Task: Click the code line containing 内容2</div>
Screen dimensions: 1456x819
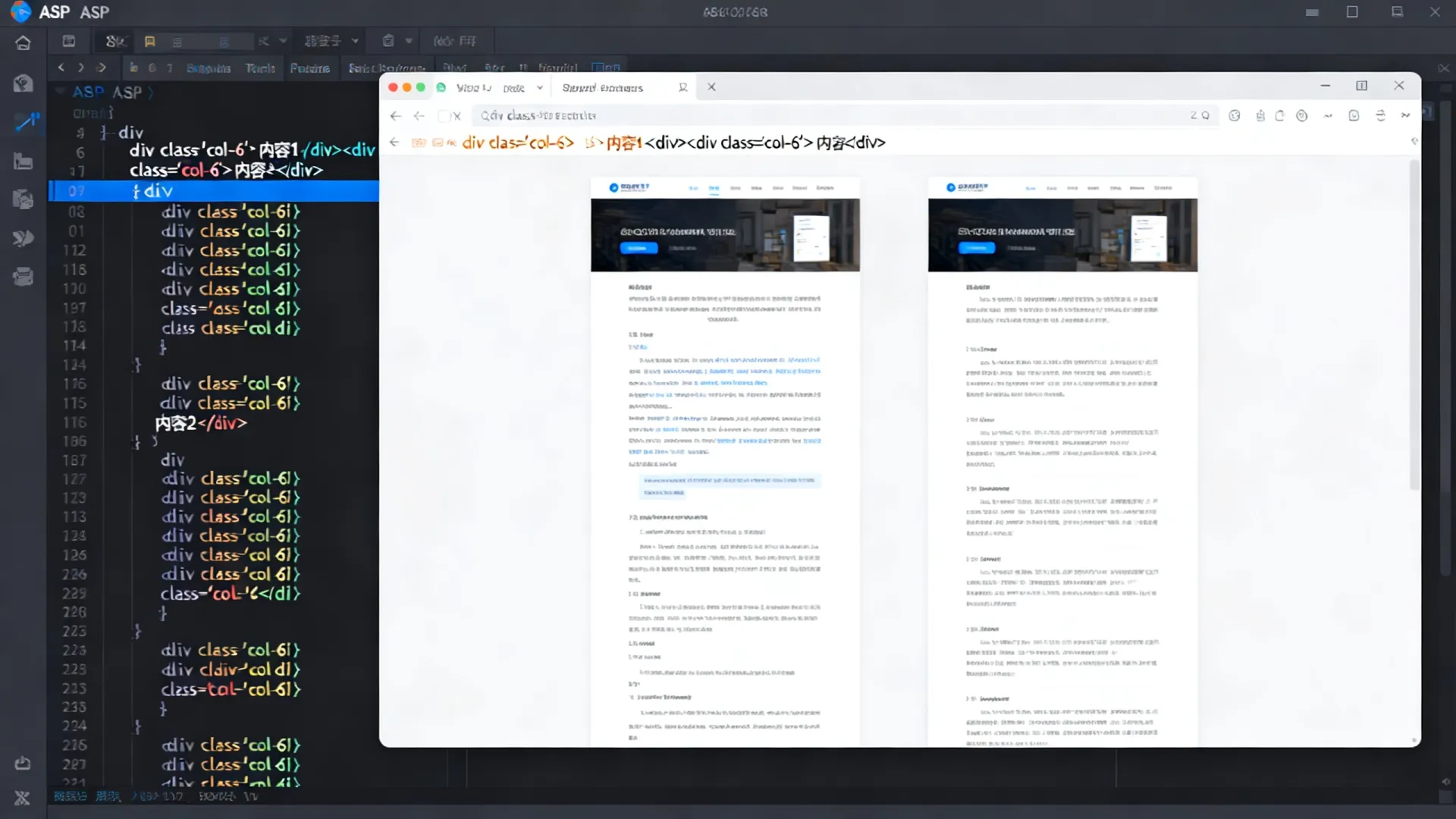Action: point(201,423)
